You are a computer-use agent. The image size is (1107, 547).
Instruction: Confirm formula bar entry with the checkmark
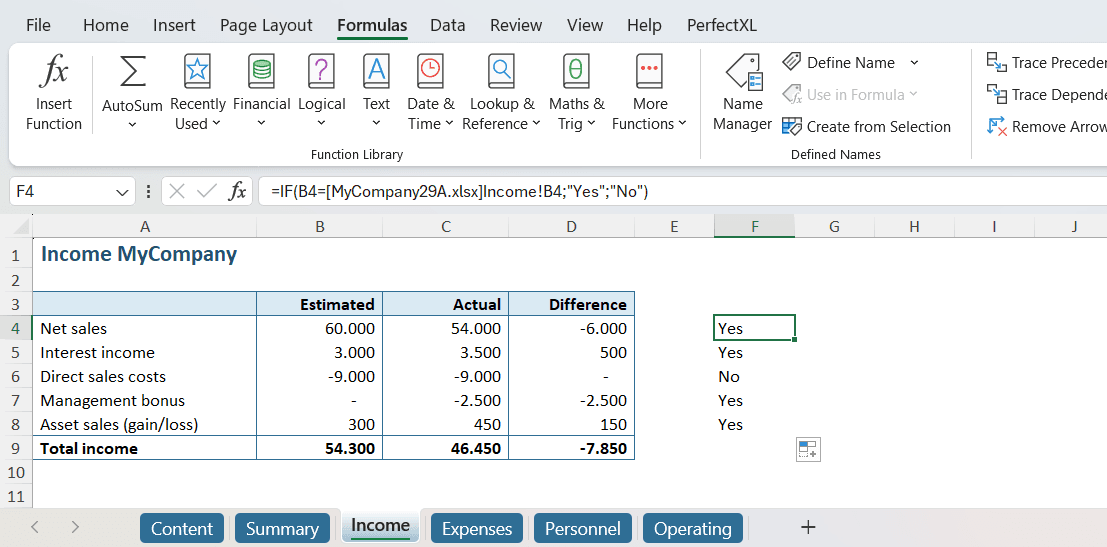207,191
